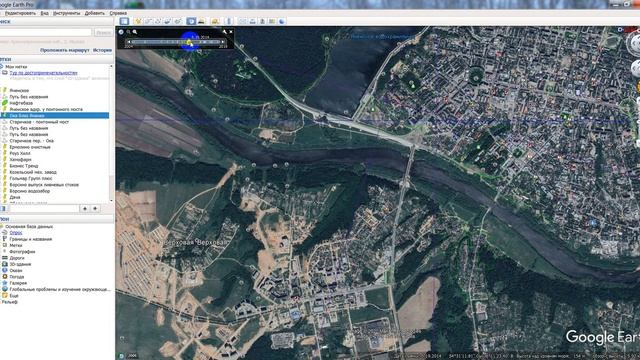Zoom out the time slider range

pos(129,32)
